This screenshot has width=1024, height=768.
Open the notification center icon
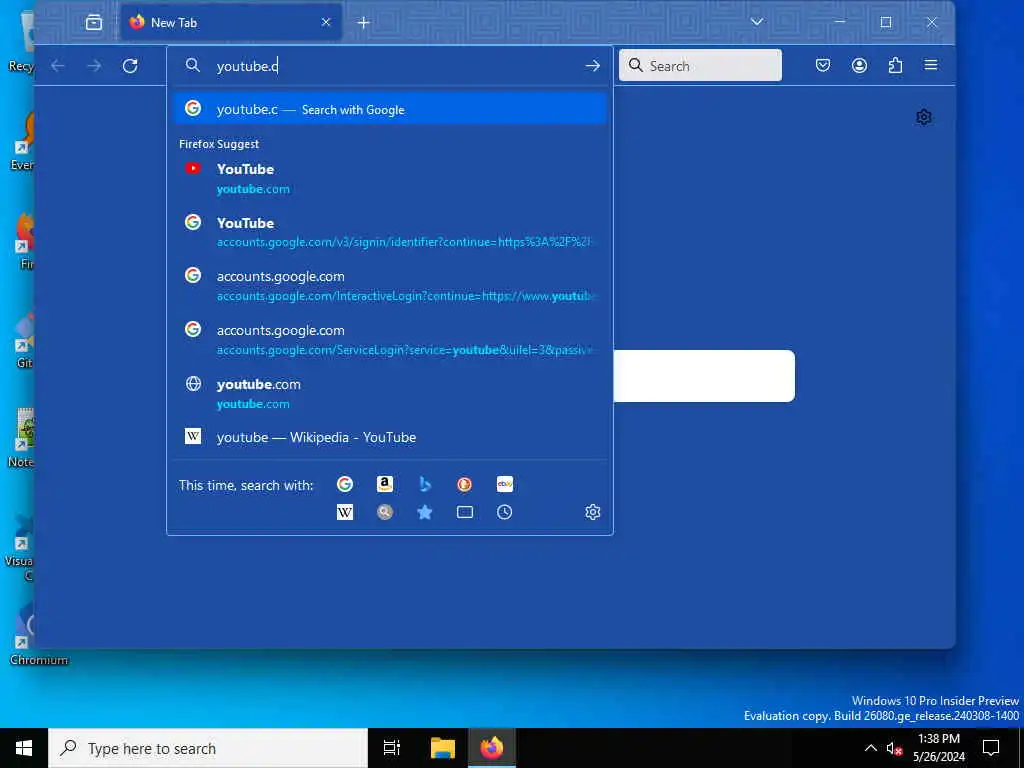tap(991, 748)
